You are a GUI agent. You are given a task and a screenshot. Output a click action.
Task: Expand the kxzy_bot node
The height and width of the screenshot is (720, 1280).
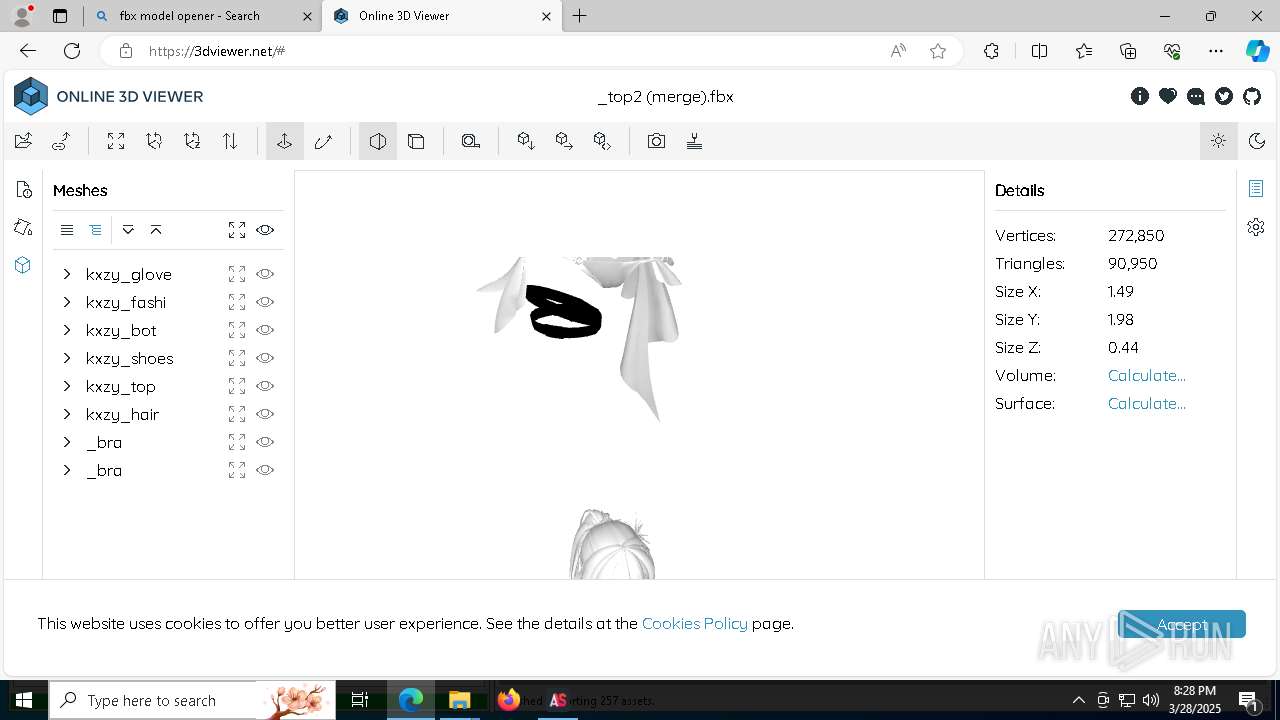(67, 330)
